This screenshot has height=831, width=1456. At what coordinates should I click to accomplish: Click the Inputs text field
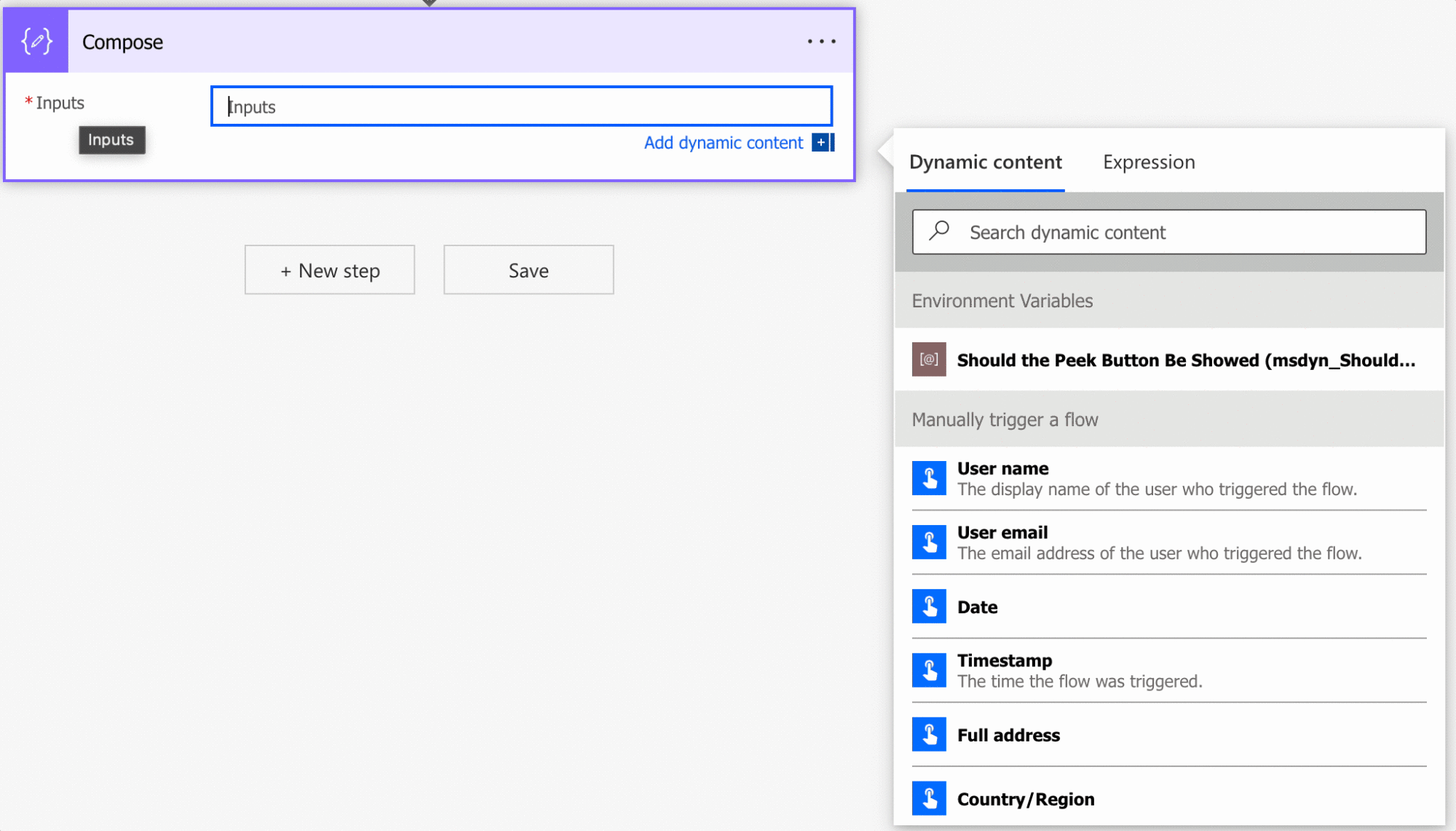pos(521,106)
